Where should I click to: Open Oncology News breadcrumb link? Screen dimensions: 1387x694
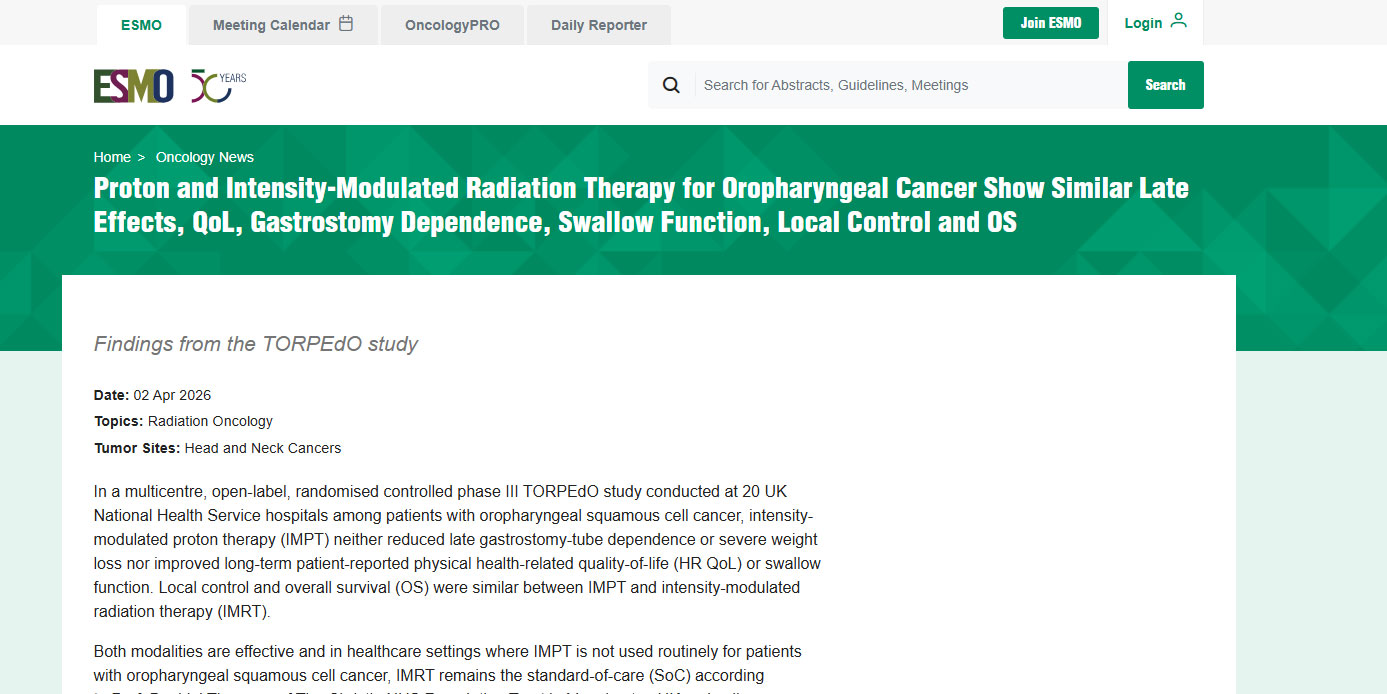(204, 157)
